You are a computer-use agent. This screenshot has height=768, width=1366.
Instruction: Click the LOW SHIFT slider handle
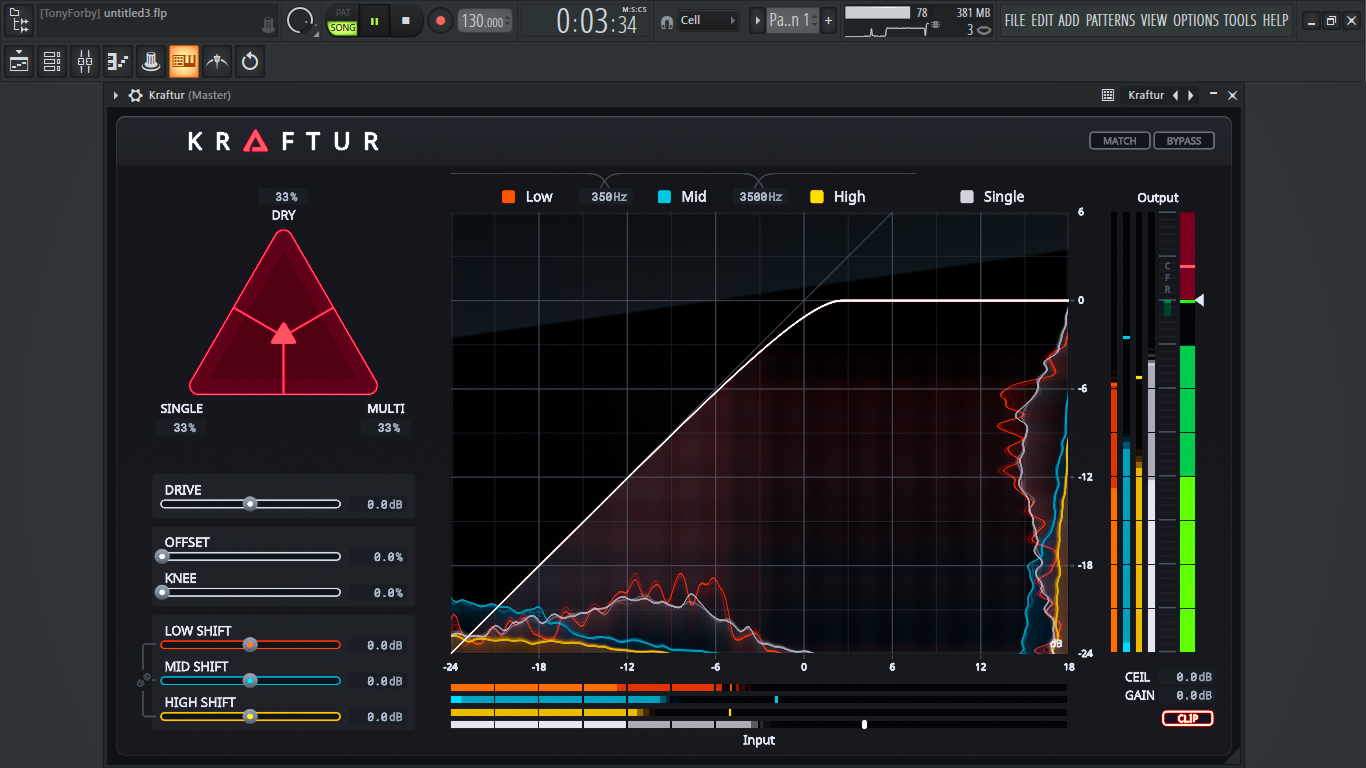(x=250, y=645)
